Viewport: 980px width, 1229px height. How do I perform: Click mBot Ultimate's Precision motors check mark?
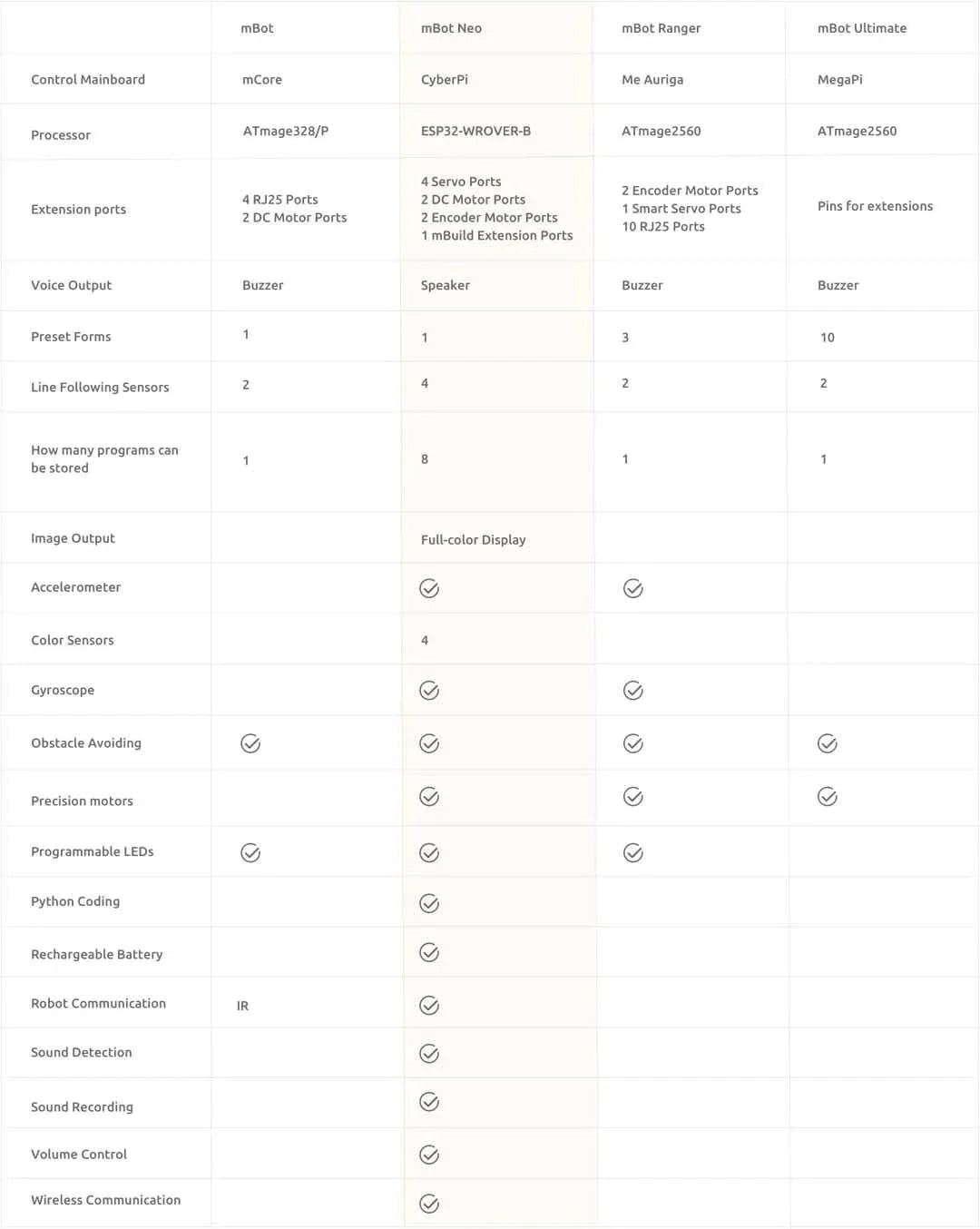pos(828,797)
